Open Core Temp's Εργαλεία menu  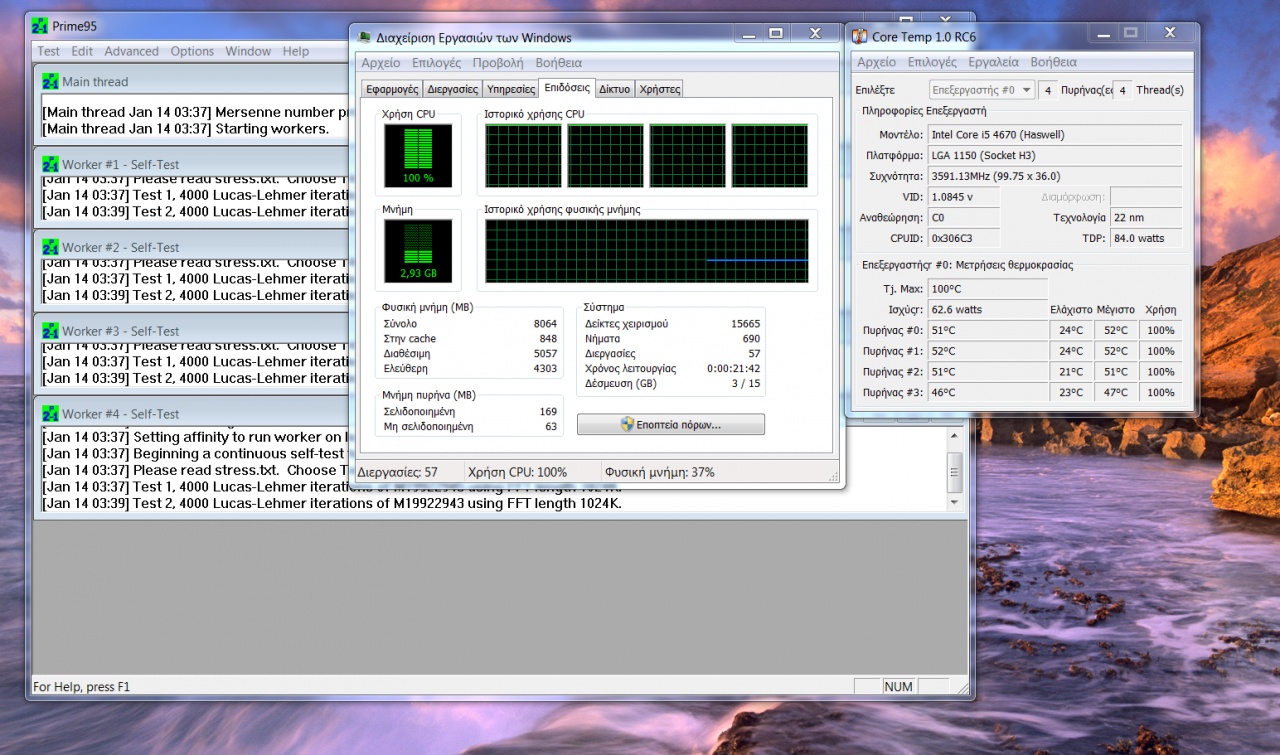pyautogui.click(x=993, y=62)
